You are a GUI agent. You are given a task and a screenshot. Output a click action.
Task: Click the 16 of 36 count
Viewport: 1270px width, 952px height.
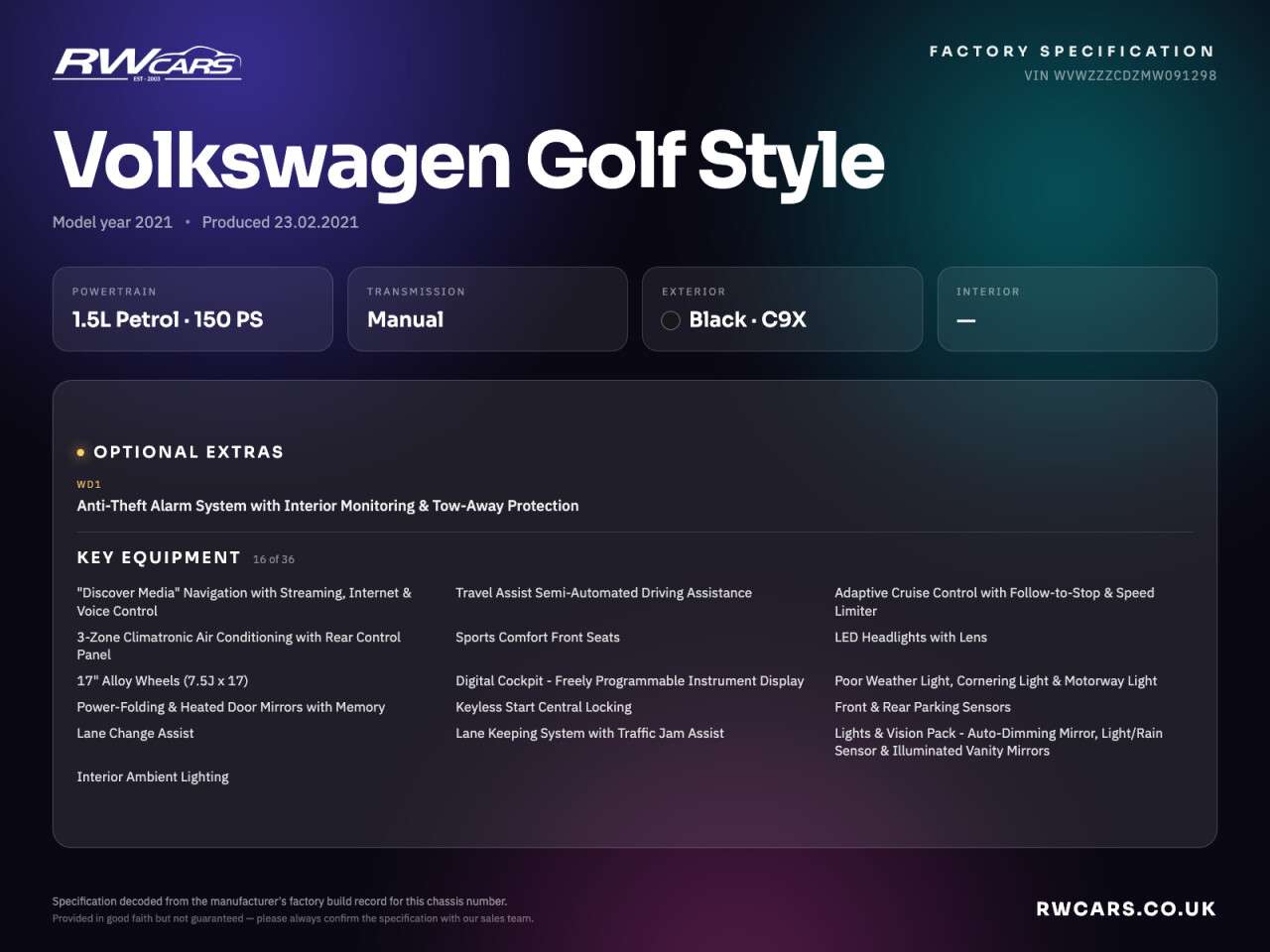pyautogui.click(x=274, y=559)
